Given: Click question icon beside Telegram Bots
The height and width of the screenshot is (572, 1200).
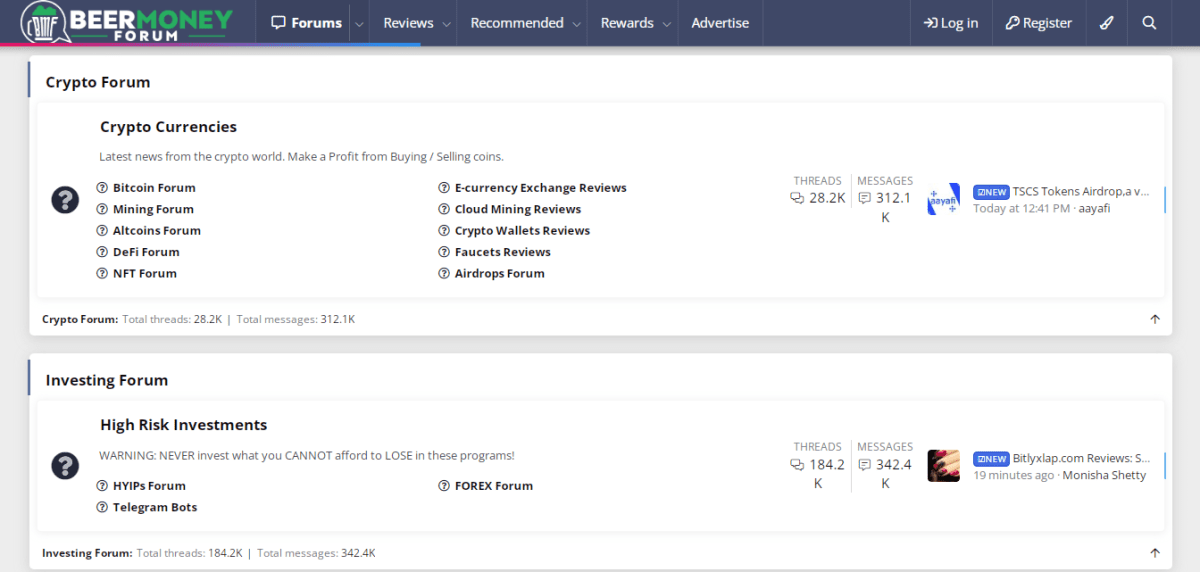Looking at the screenshot, I should (x=102, y=507).
